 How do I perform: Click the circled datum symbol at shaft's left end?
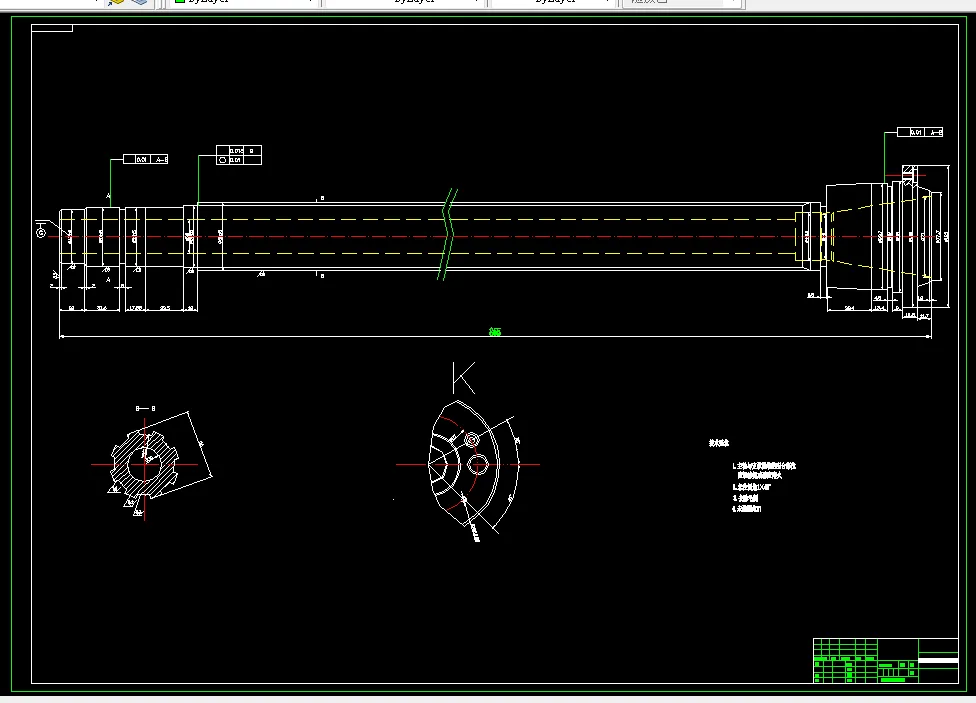[x=41, y=233]
